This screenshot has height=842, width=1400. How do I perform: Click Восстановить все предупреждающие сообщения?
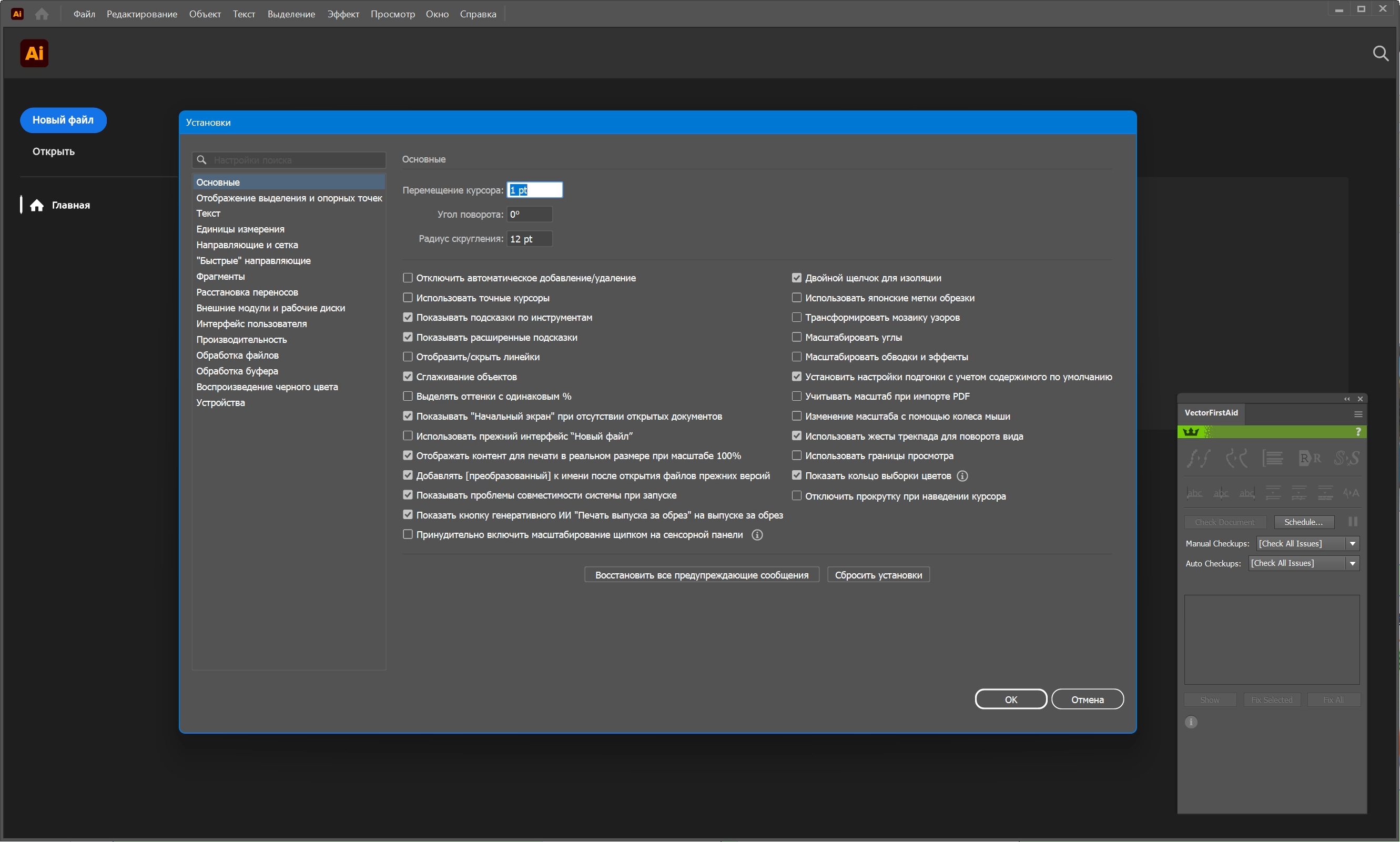click(702, 575)
